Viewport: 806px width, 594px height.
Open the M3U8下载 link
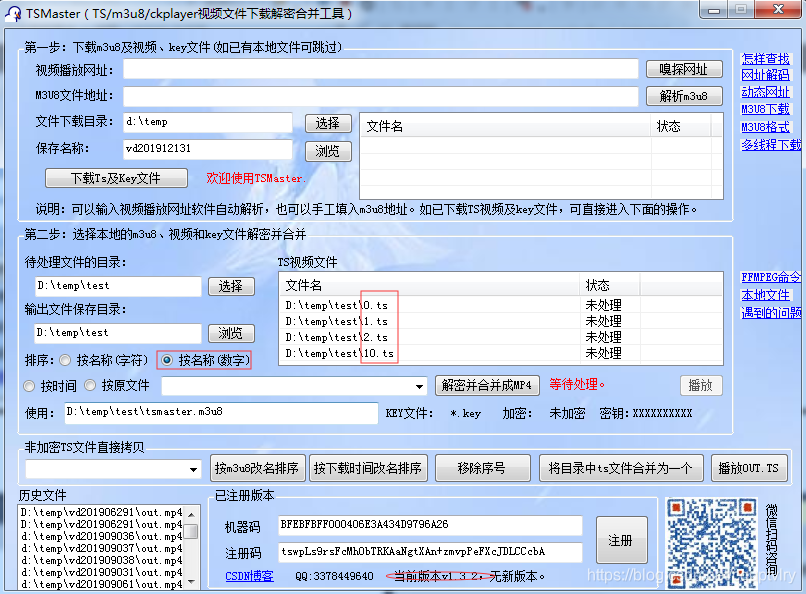[765, 109]
